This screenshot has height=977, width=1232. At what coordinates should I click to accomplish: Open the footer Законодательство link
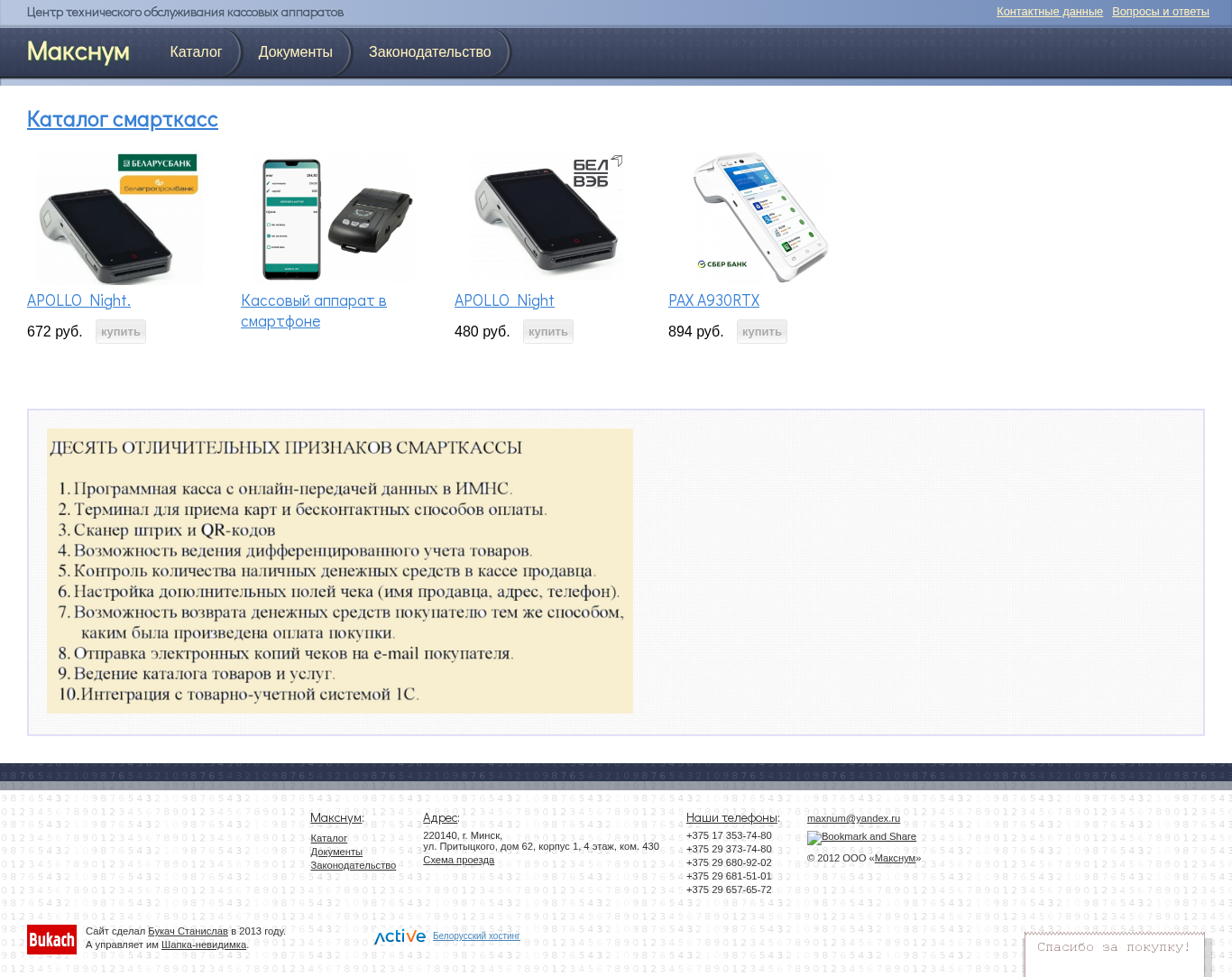[x=353, y=865]
